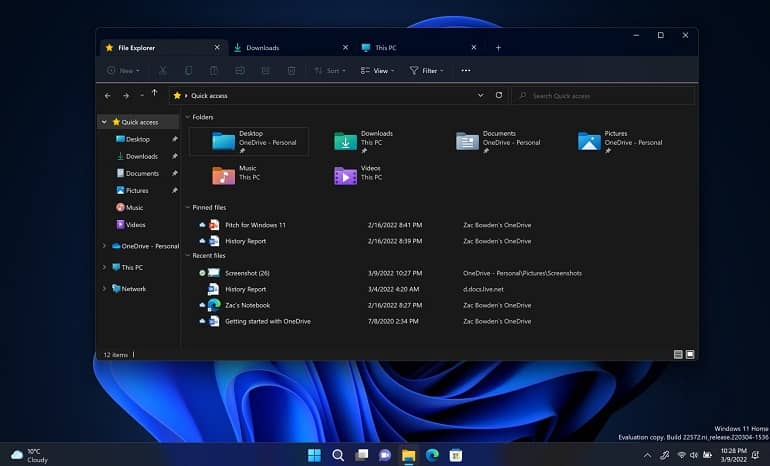Open the New dropdown menu
This screenshot has width=770, height=466.
pyautogui.click(x=123, y=71)
